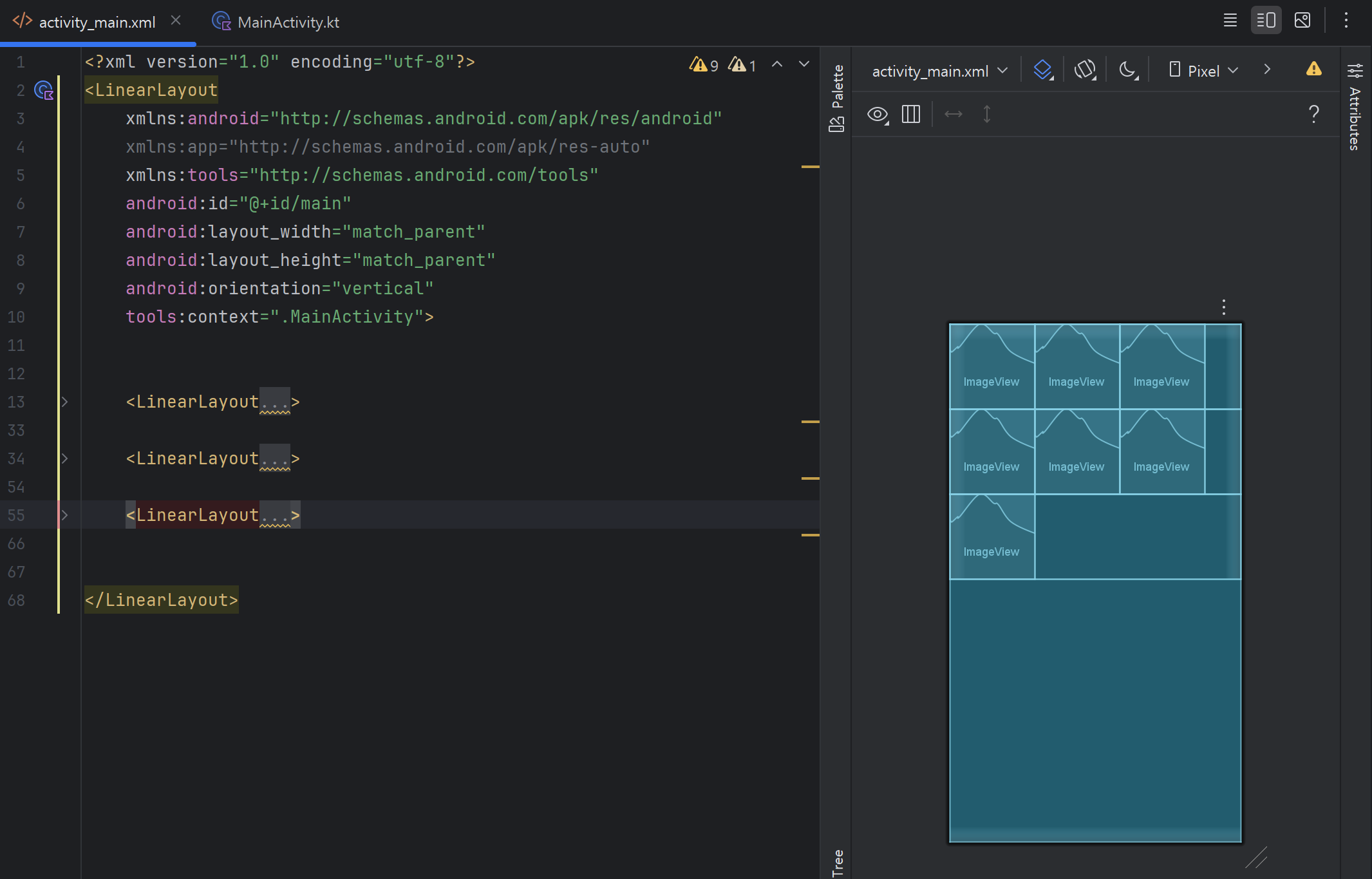Expand the folded LinearLayout on line 13
1372x879 pixels.
click(64, 402)
